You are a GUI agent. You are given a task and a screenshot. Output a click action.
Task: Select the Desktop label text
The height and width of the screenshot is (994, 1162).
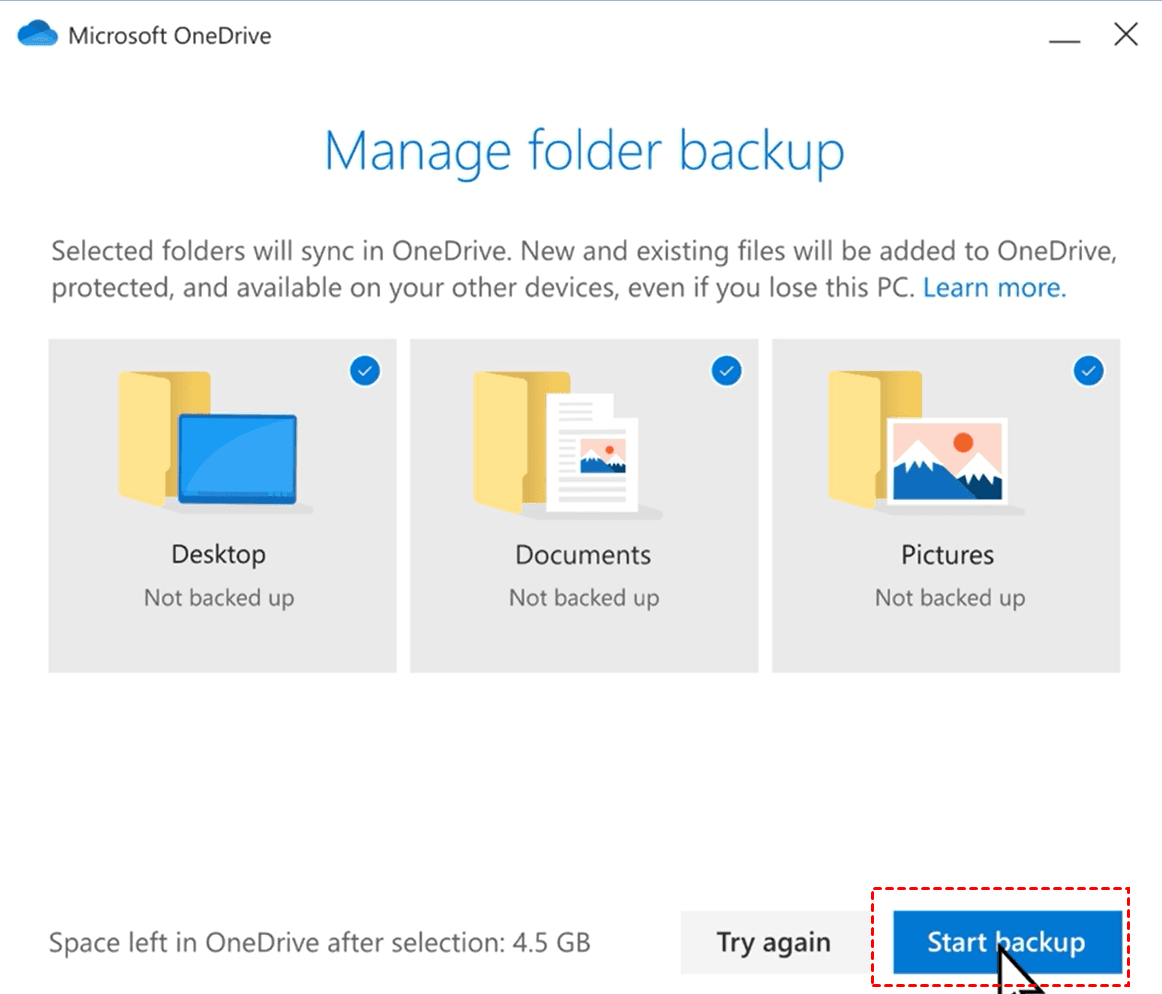[219, 554]
